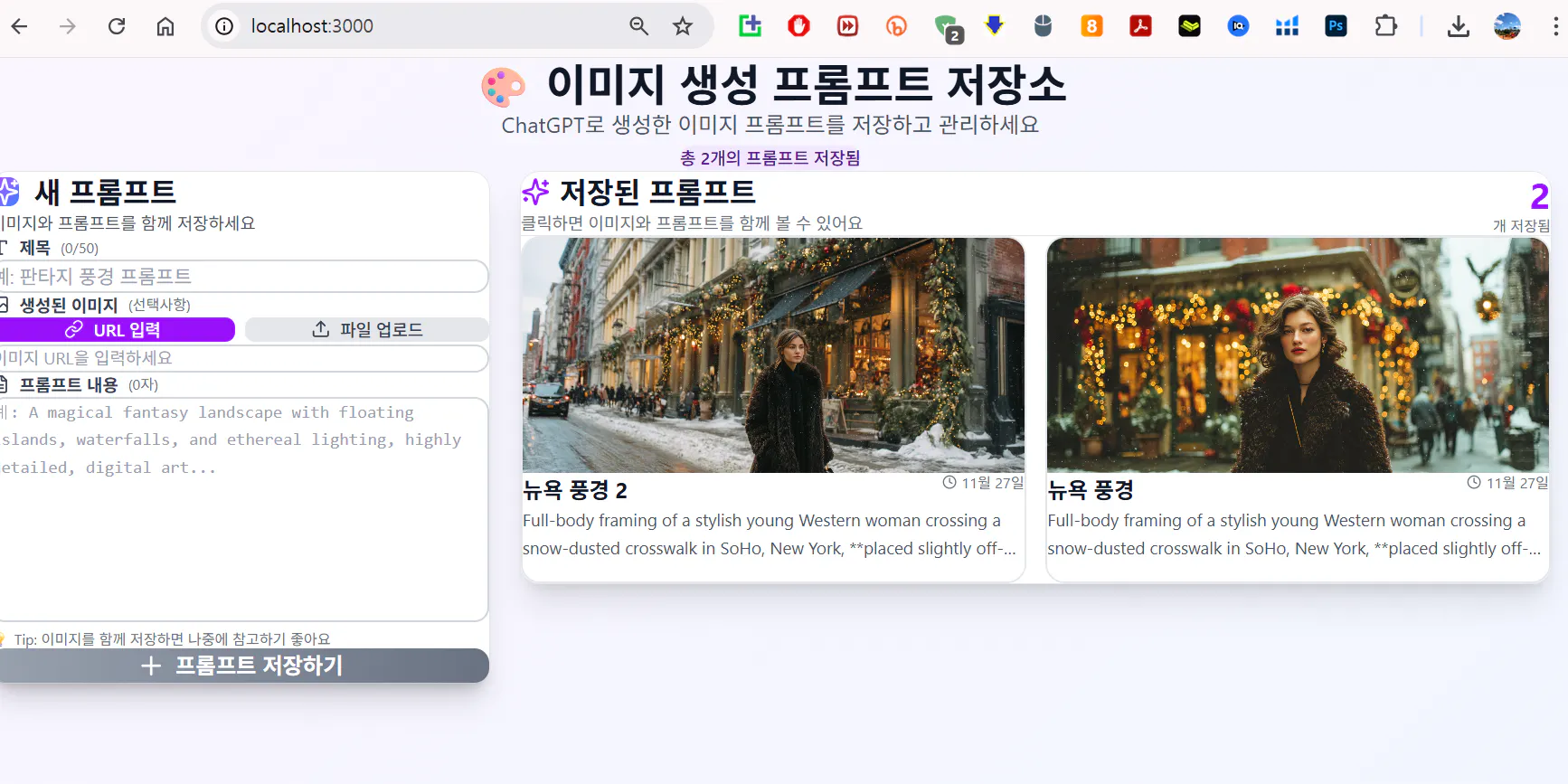The height and width of the screenshot is (784, 1568).
Task: Select the URL 입력 tab
Action: (117, 330)
